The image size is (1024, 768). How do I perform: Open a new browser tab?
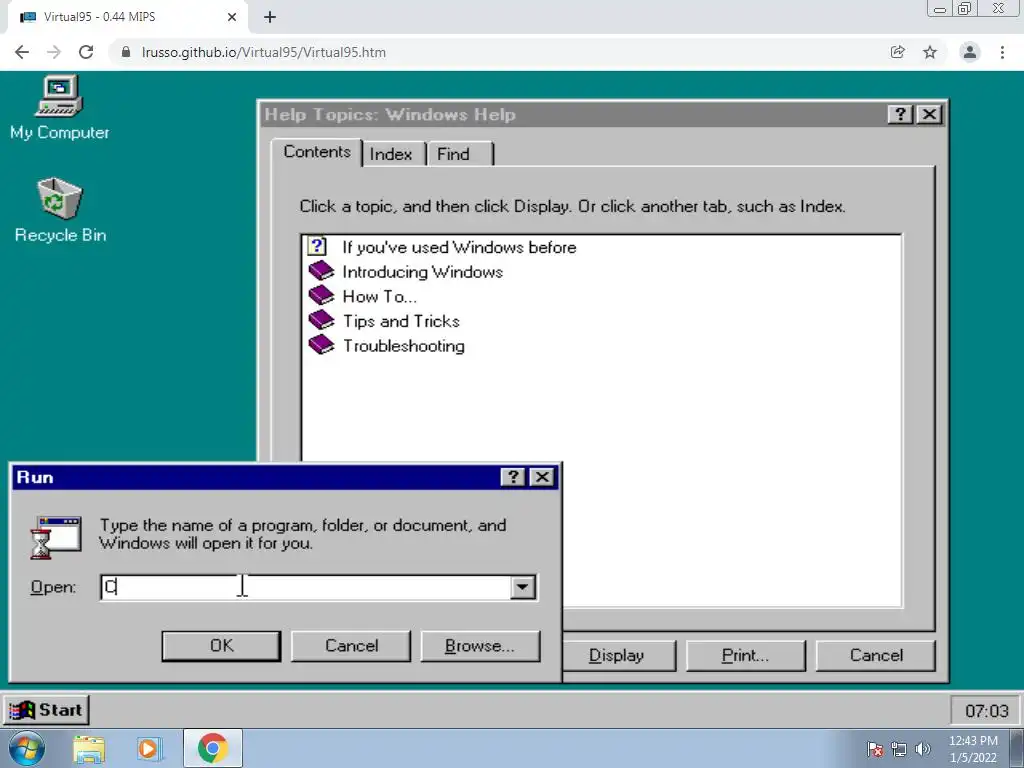click(270, 17)
